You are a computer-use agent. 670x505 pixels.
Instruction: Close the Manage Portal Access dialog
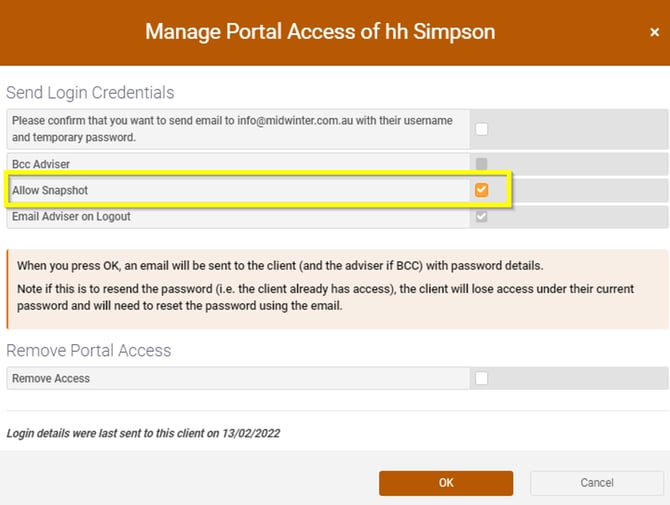click(654, 32)
